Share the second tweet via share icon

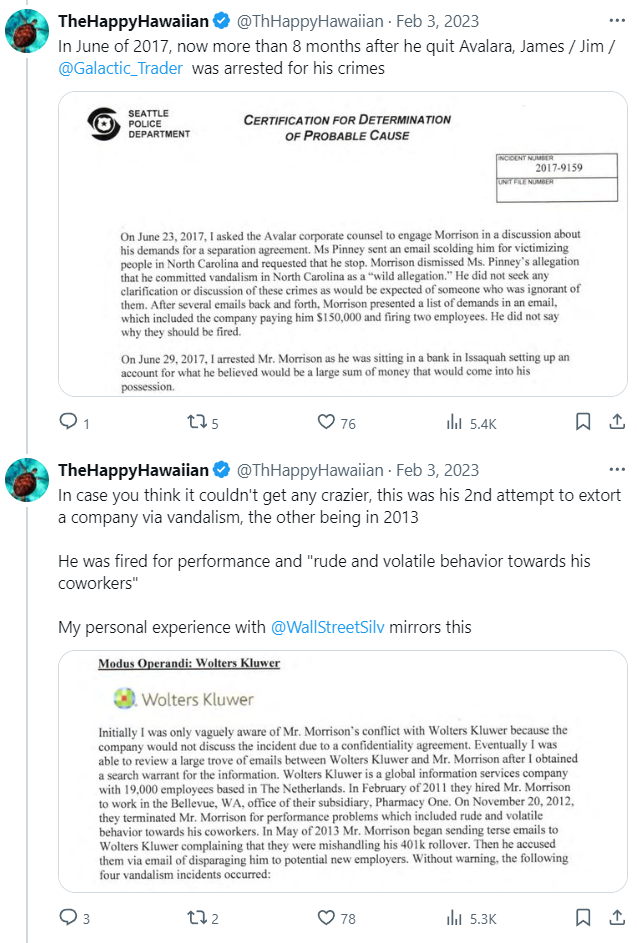(x=617, y=917)
